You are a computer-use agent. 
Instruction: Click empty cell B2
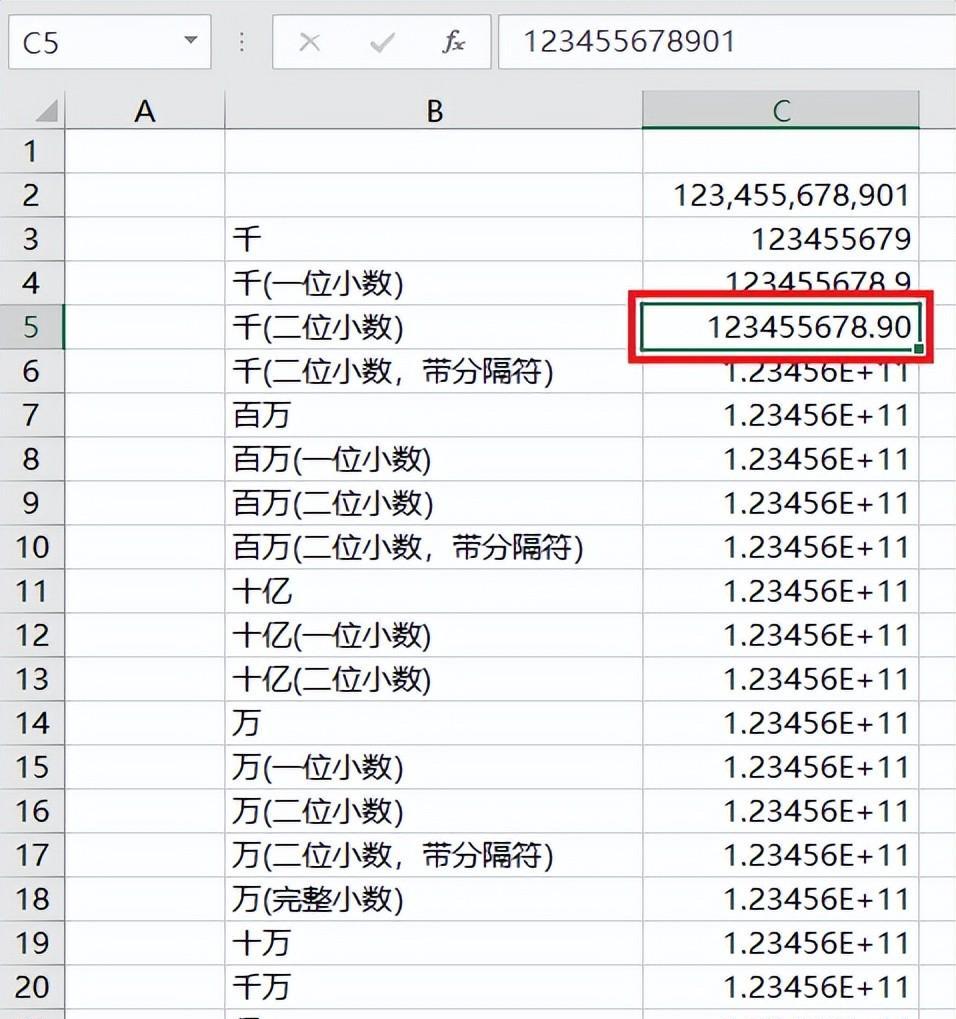(433, 195)
